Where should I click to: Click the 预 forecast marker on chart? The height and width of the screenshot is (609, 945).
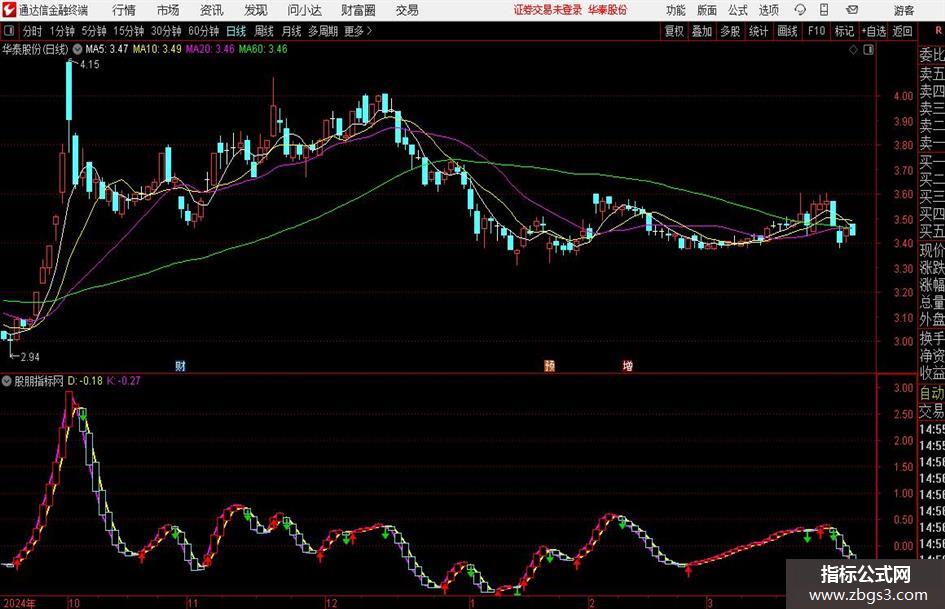(x=550, y=365)
